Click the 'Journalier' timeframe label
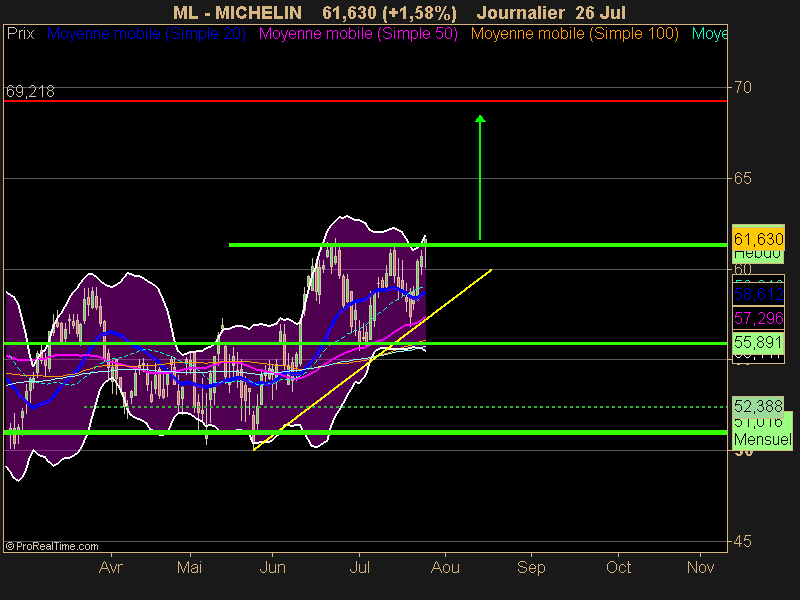This screenshot has height=600, width=800. tap(520, 12)
